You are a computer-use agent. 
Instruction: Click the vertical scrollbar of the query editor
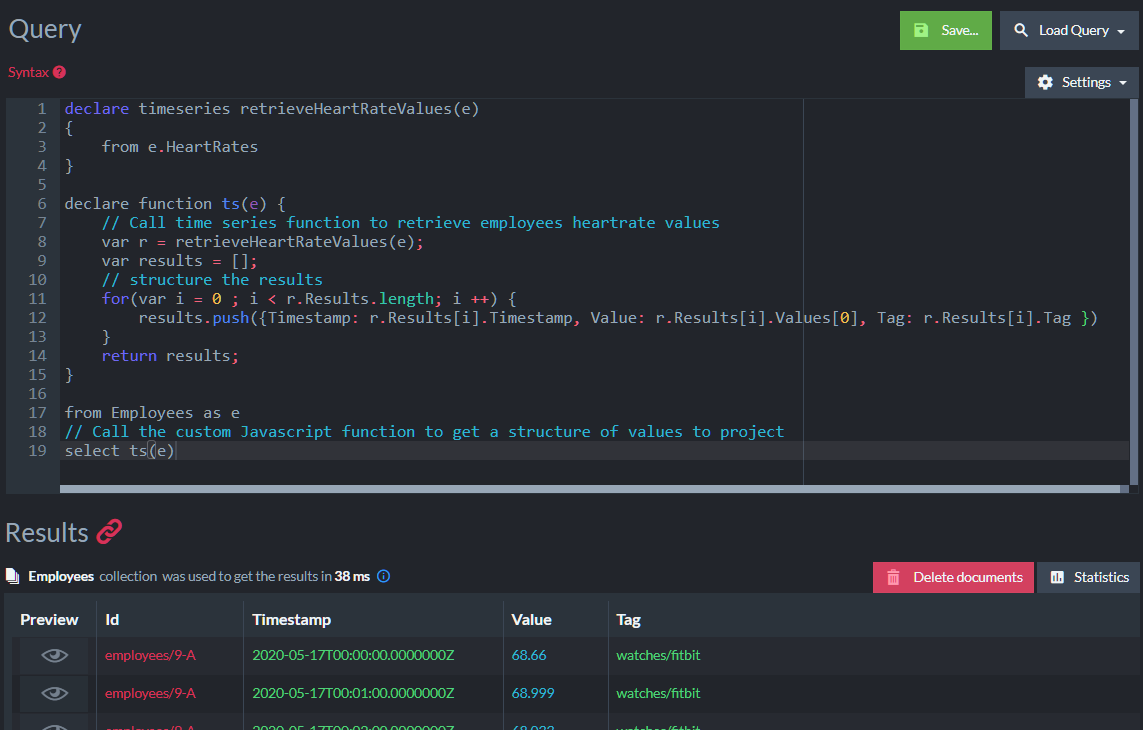click(1134, 292)
